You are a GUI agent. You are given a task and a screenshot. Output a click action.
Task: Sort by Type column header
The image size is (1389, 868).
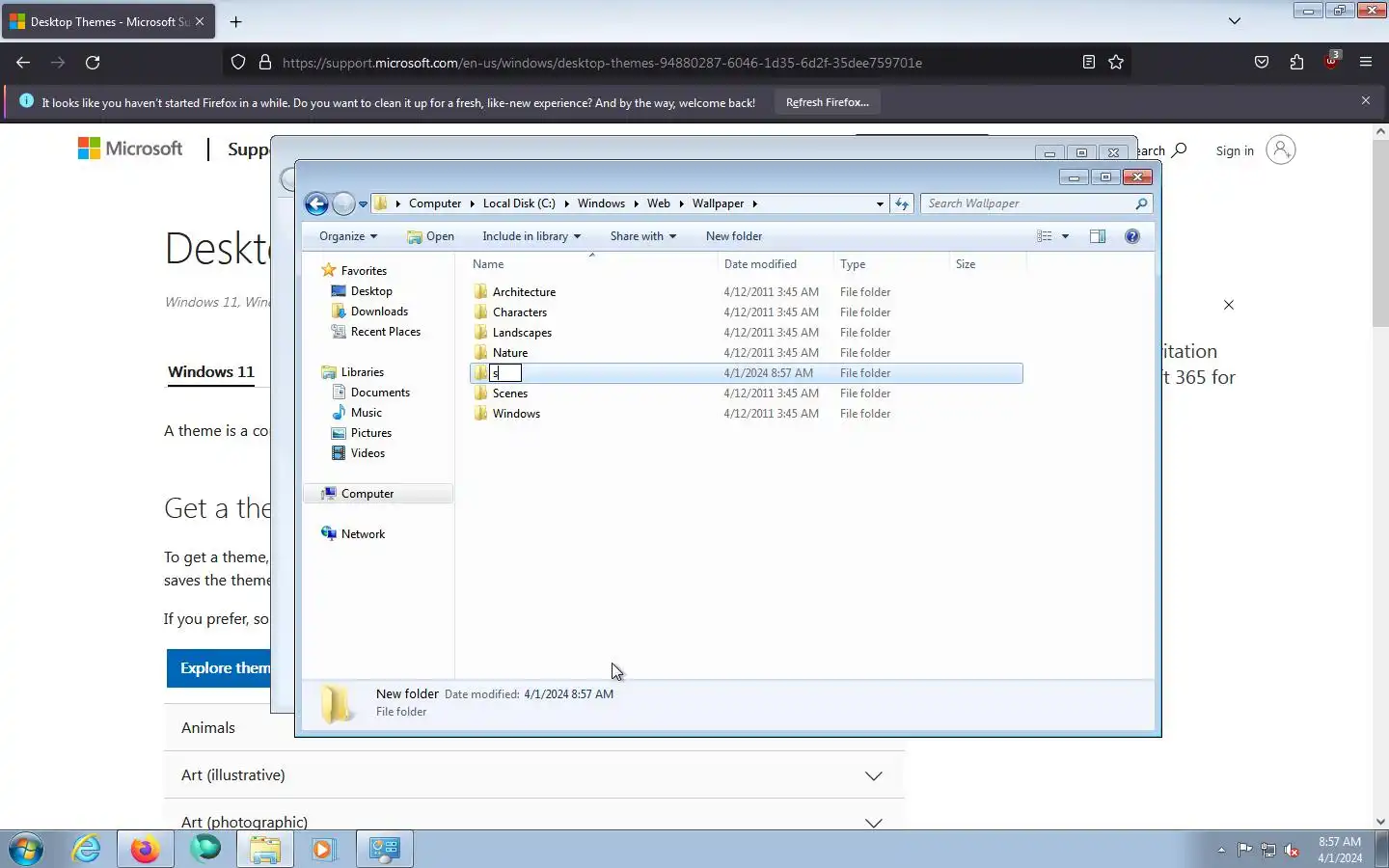pyautogui.click(x=891, y=264)
